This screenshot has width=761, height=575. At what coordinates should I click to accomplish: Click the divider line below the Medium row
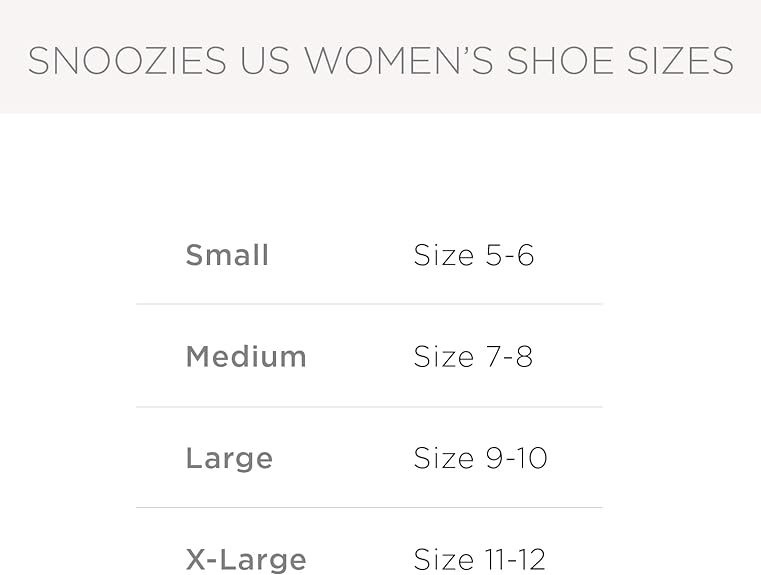pos(369,407)
